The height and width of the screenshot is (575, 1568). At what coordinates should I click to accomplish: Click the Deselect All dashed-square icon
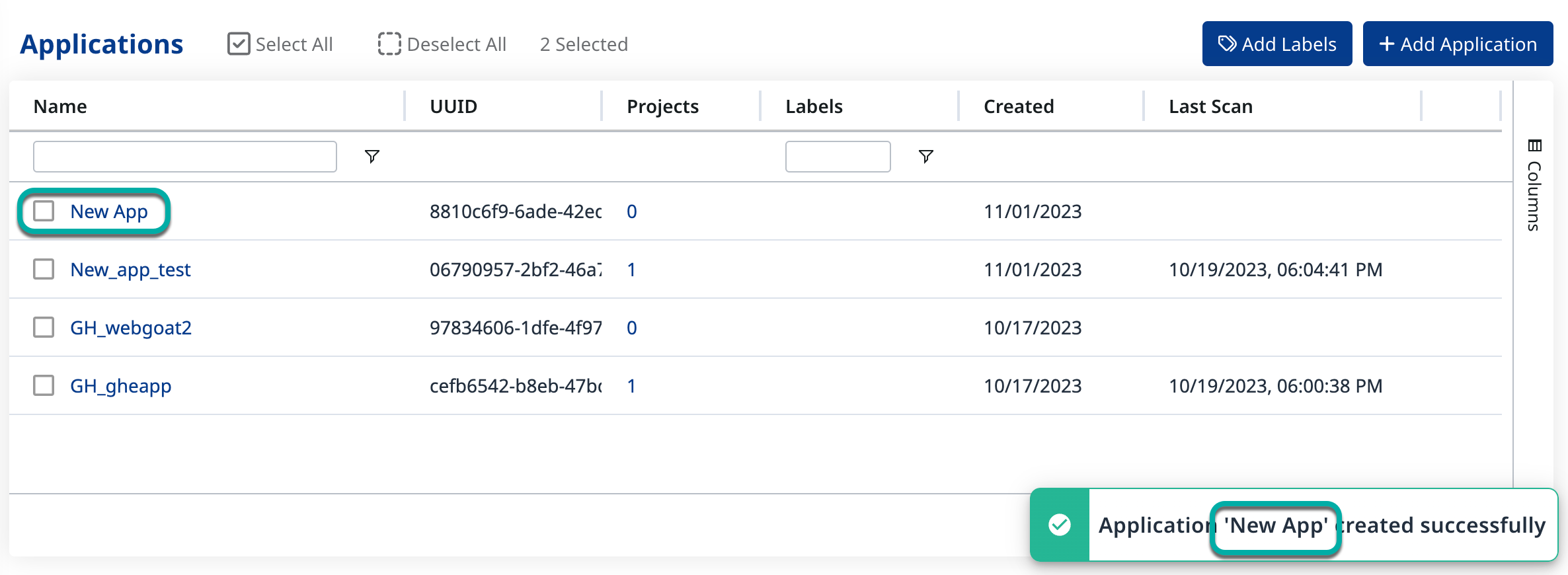[x=389, y=44]
